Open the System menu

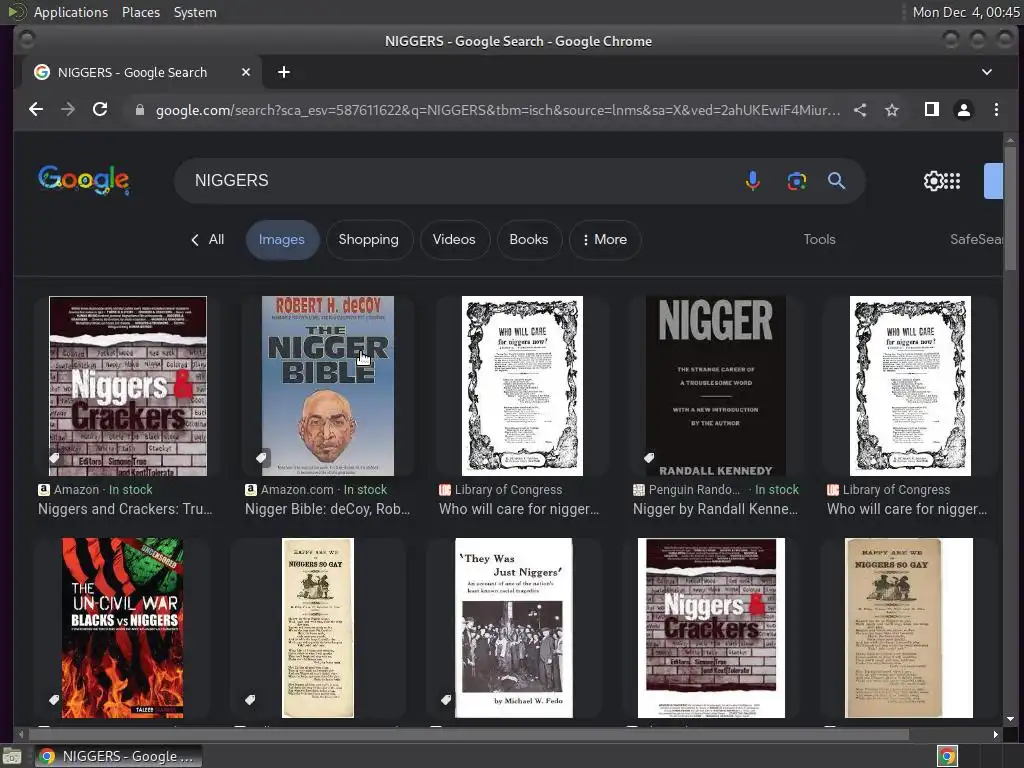[x=195, y=12]
